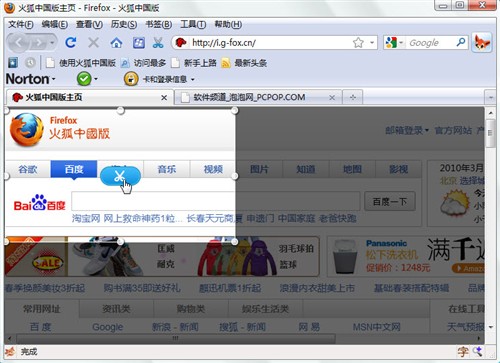
Task: Click the stop loading X icon
Action: point(94,43)
